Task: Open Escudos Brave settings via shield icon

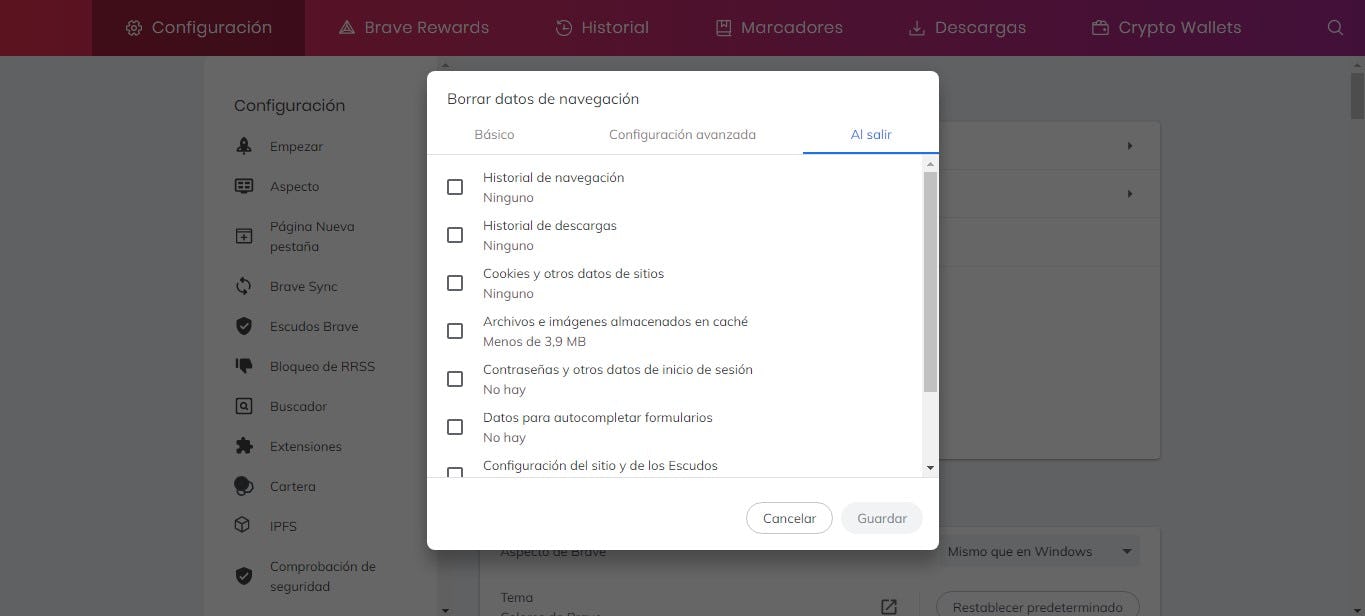Action: coord(243,326)
